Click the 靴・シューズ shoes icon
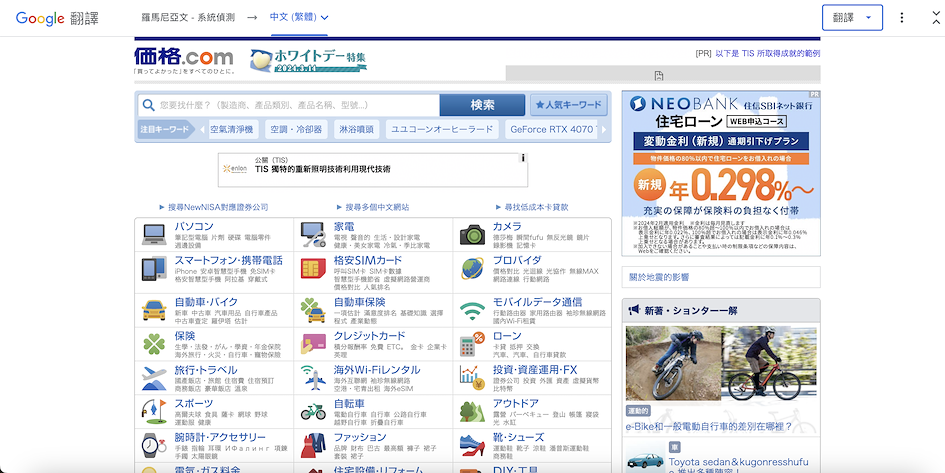The width and height of the screenshot is (945, 473). [x=472, y=445]
